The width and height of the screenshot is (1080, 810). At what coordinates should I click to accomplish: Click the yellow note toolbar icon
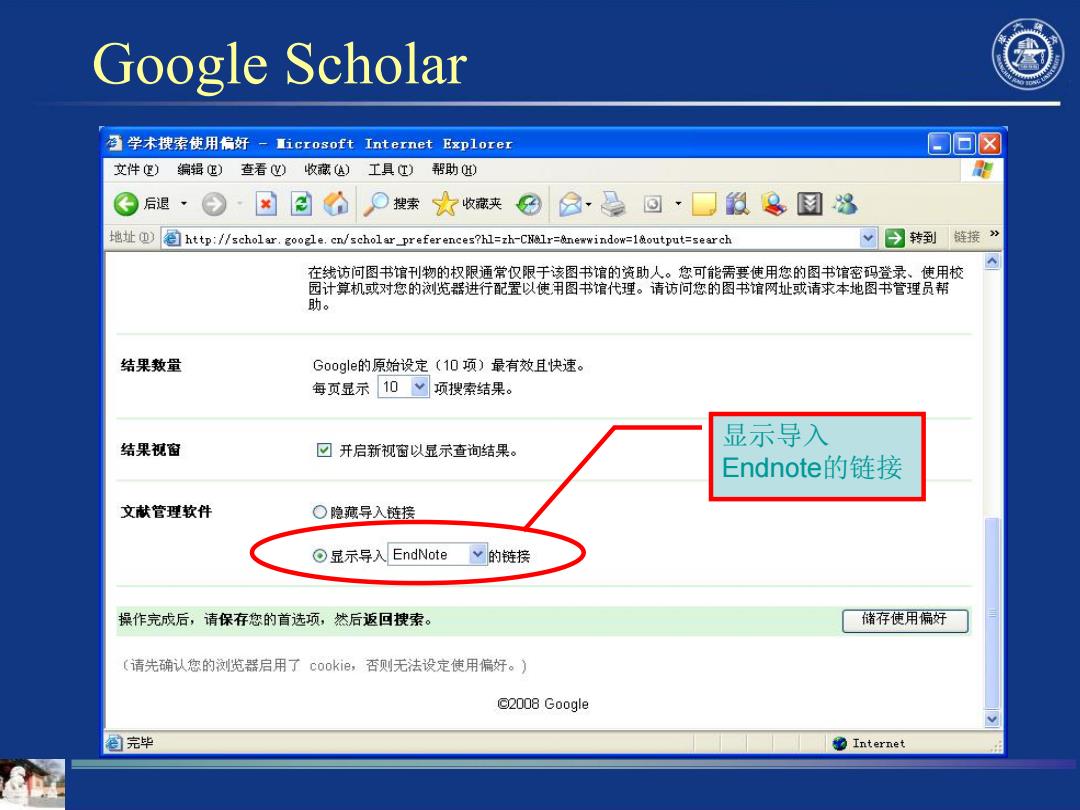703,204
